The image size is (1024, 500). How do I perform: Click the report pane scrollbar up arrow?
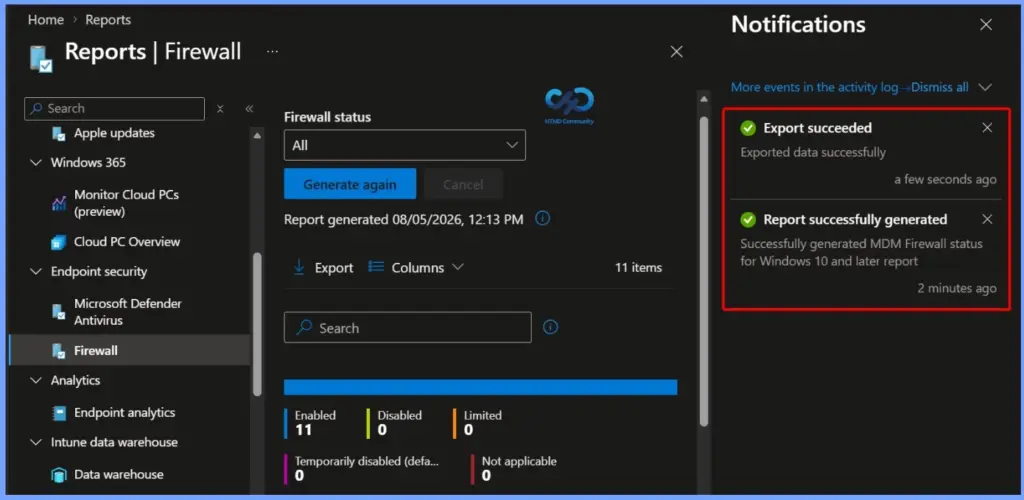(703, 99)
